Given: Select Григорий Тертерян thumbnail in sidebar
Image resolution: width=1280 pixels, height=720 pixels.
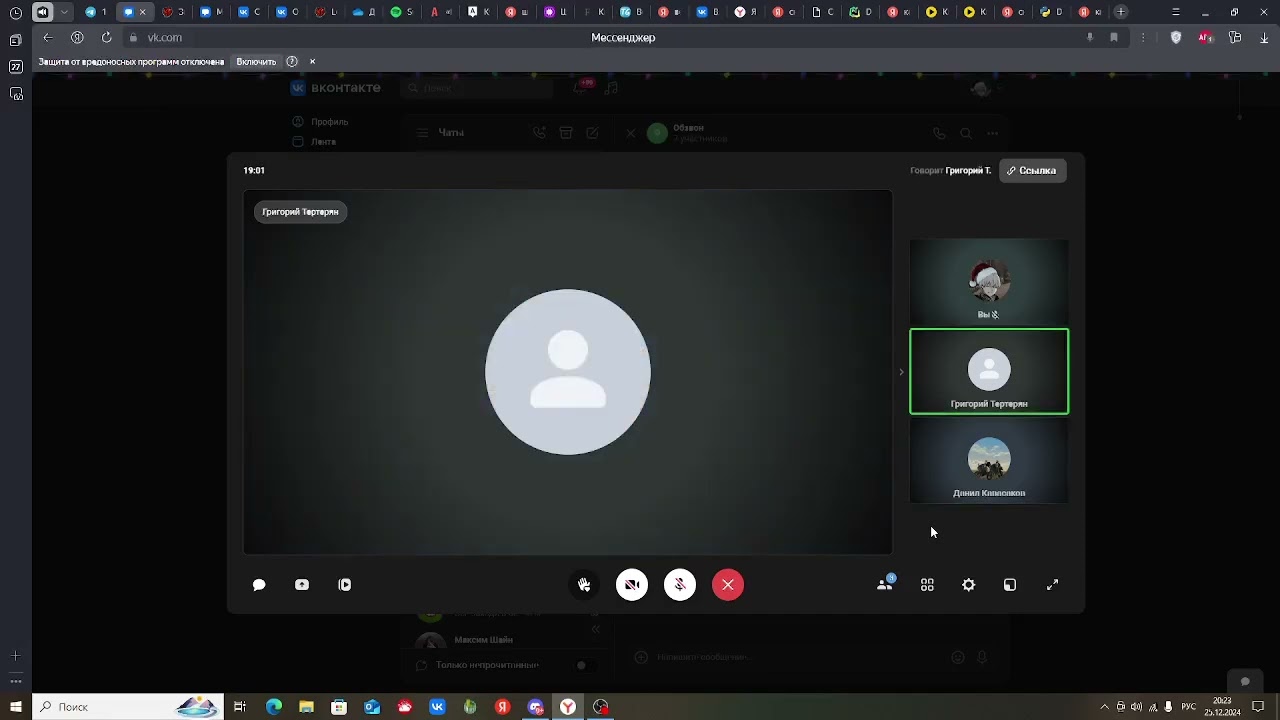Looking at the screenshot, I should point(989,371).
